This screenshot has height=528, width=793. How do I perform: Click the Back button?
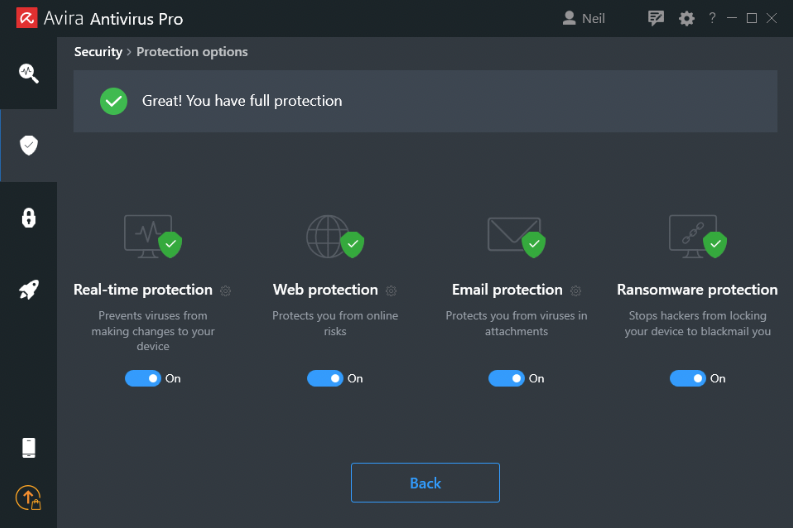tap(425, 483)
